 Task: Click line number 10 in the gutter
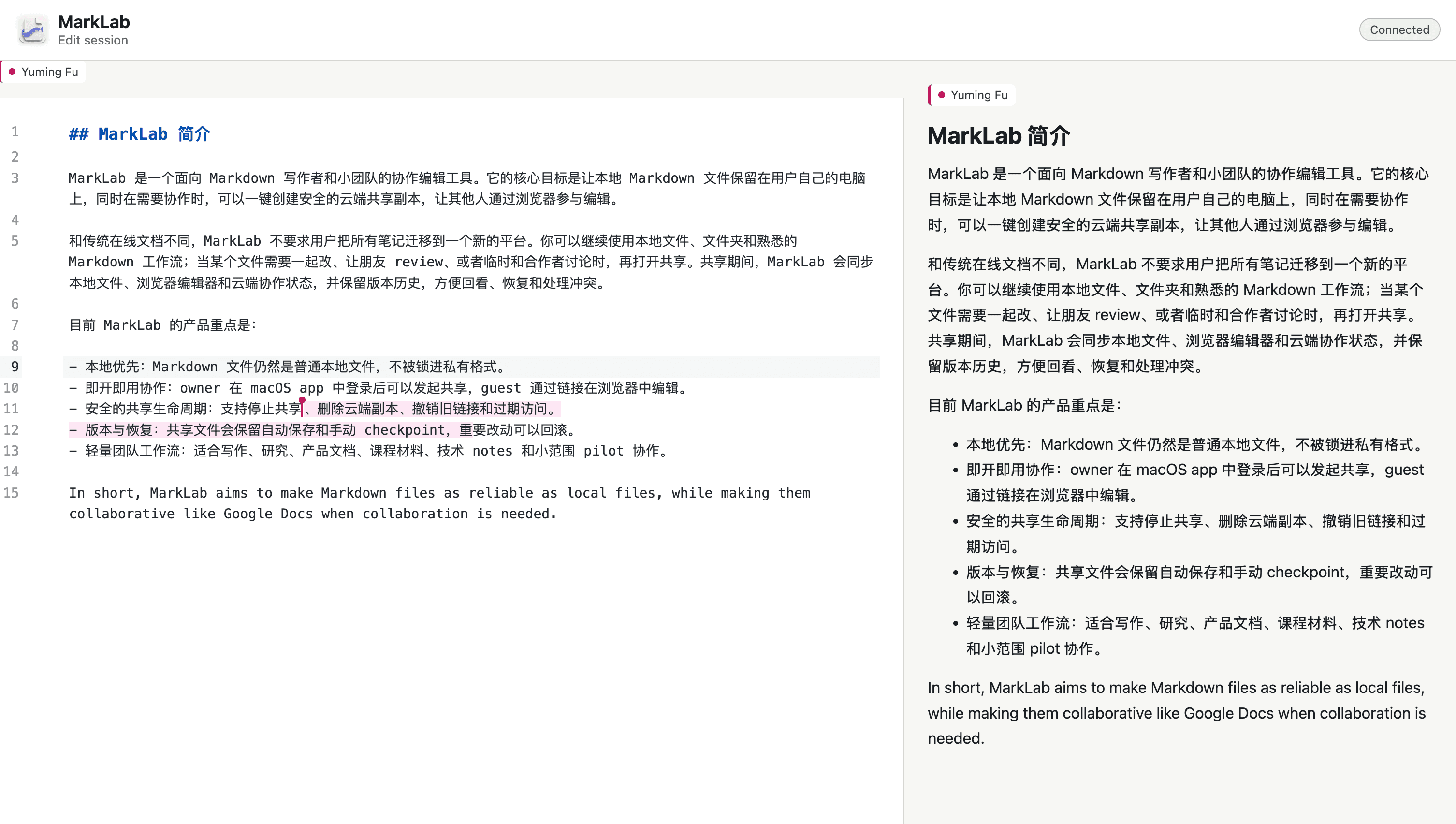pyautogui.click(x=11, y=388)
